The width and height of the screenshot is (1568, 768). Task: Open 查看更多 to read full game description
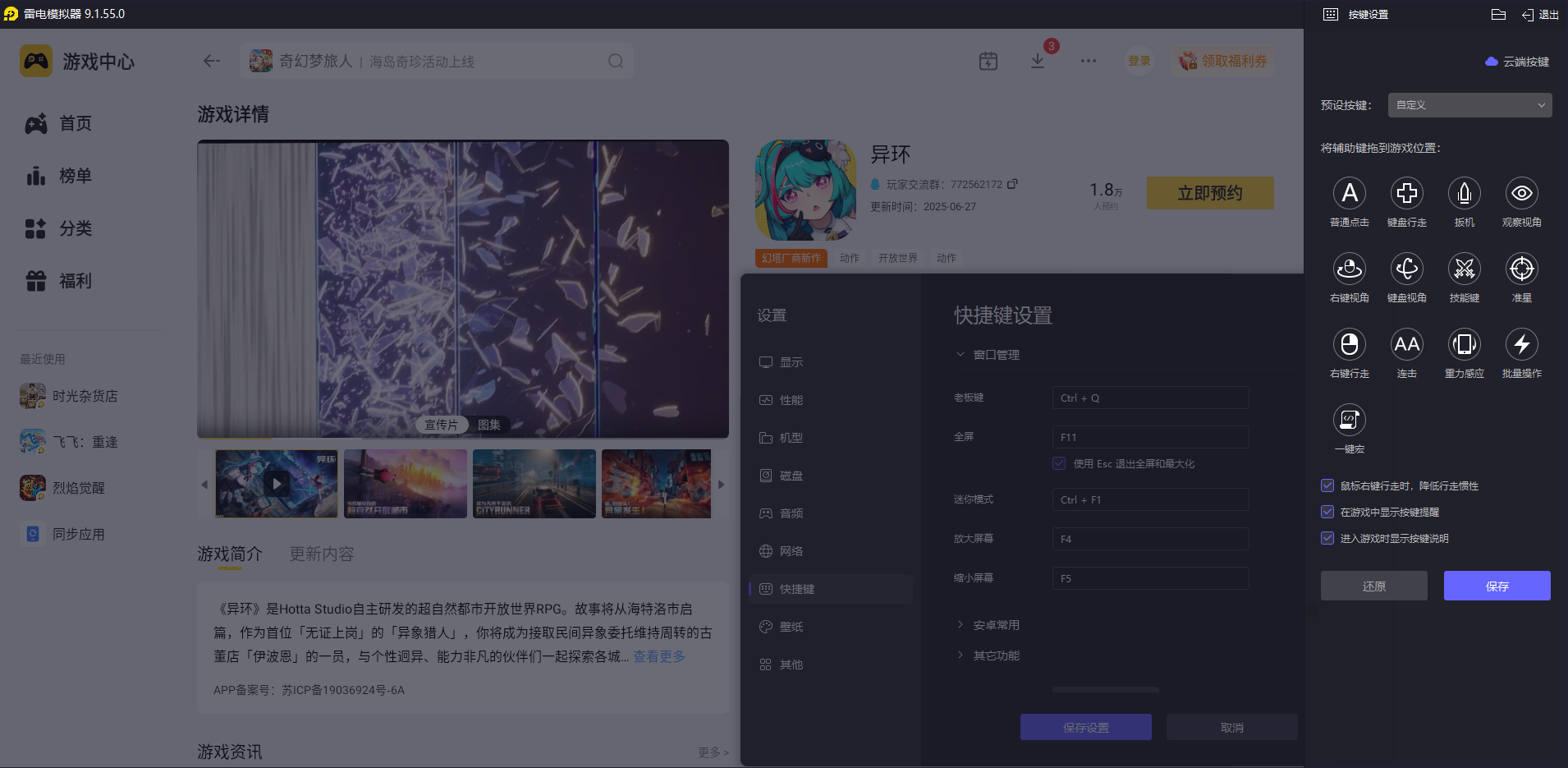point(658,655)
